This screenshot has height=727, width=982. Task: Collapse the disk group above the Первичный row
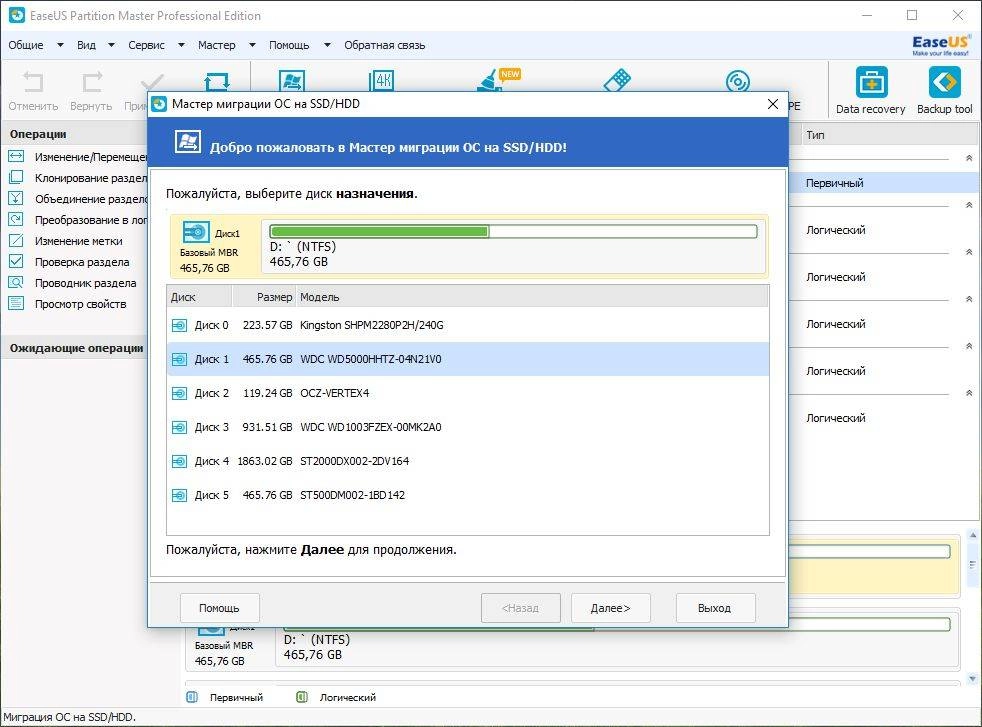pos(969,158)
